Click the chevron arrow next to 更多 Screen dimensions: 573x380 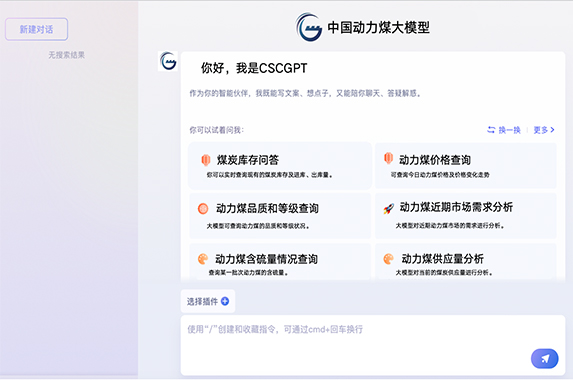point(552,130)
